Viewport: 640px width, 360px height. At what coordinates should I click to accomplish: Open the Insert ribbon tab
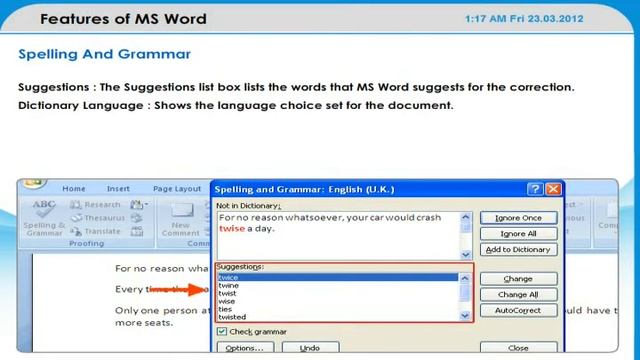point(118,189)
